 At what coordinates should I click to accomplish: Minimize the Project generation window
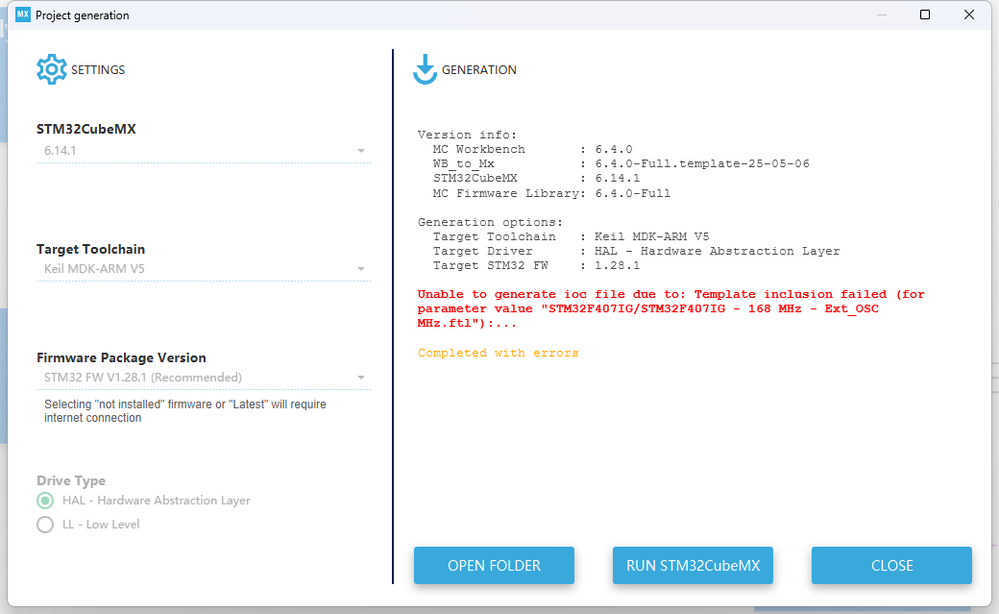coord(882,15)
